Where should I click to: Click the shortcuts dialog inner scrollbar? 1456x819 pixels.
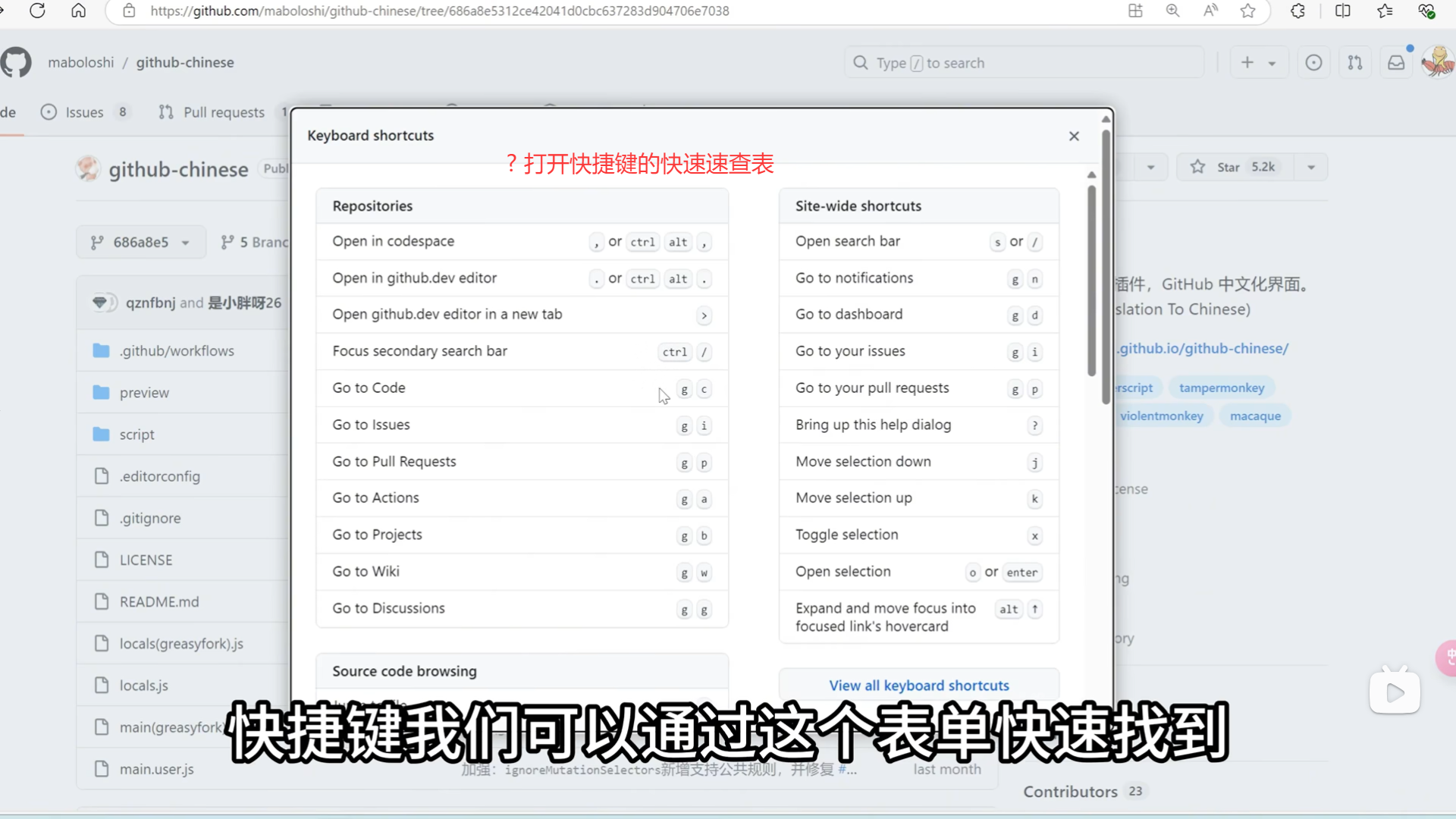1091,281
